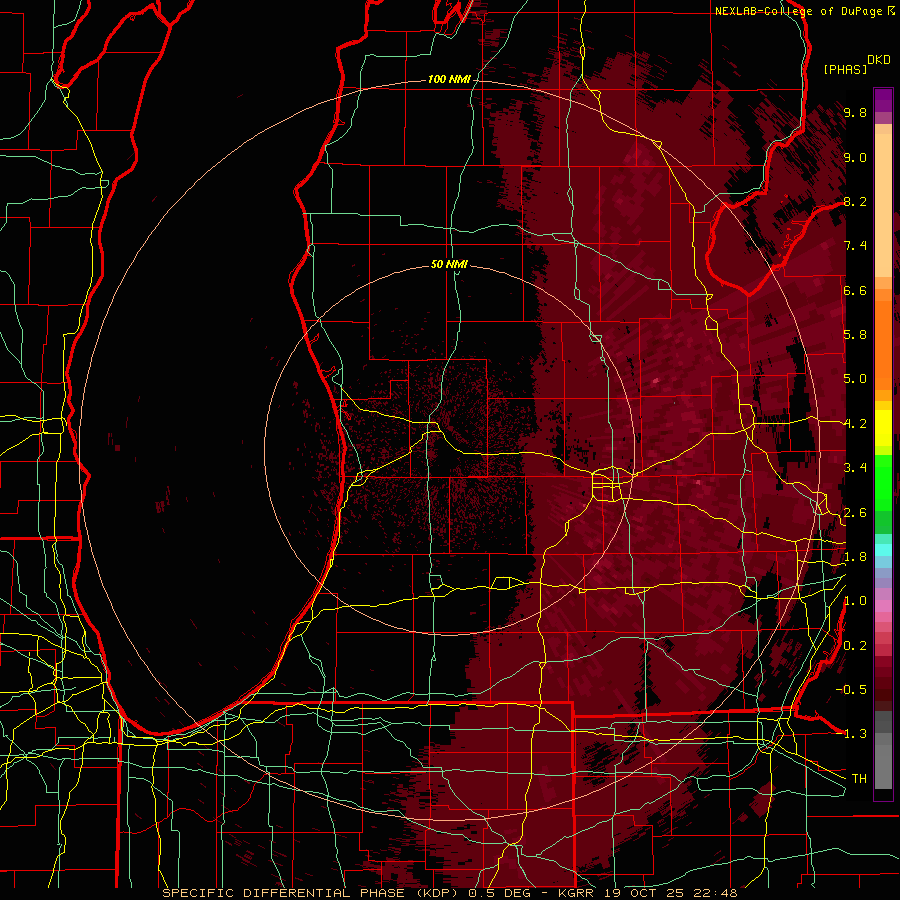
Task: Pick the purple top segment of color bar
Action: tap(883, 100)
